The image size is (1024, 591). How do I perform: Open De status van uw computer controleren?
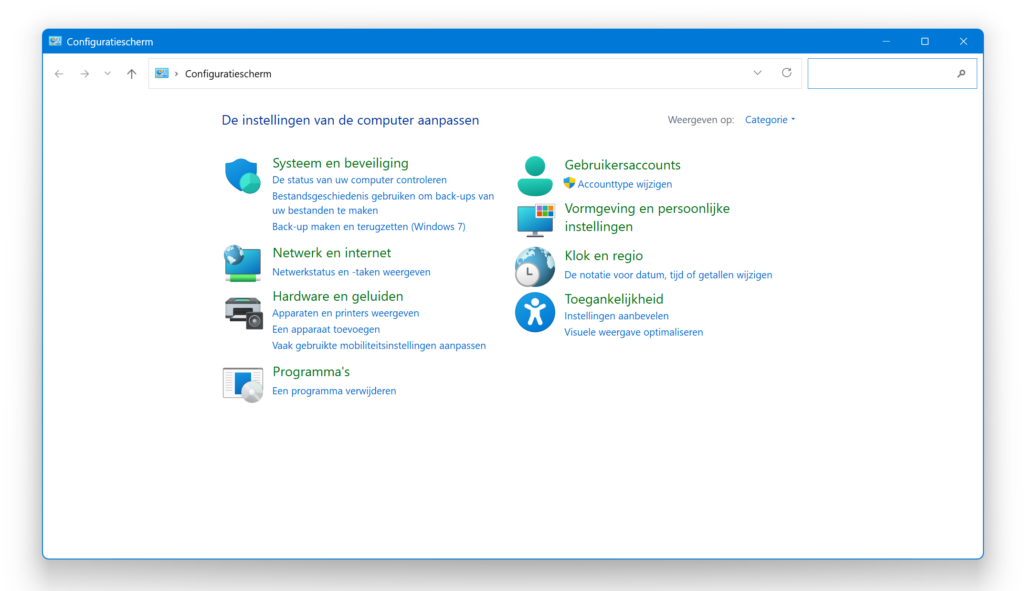pos(359,180)
